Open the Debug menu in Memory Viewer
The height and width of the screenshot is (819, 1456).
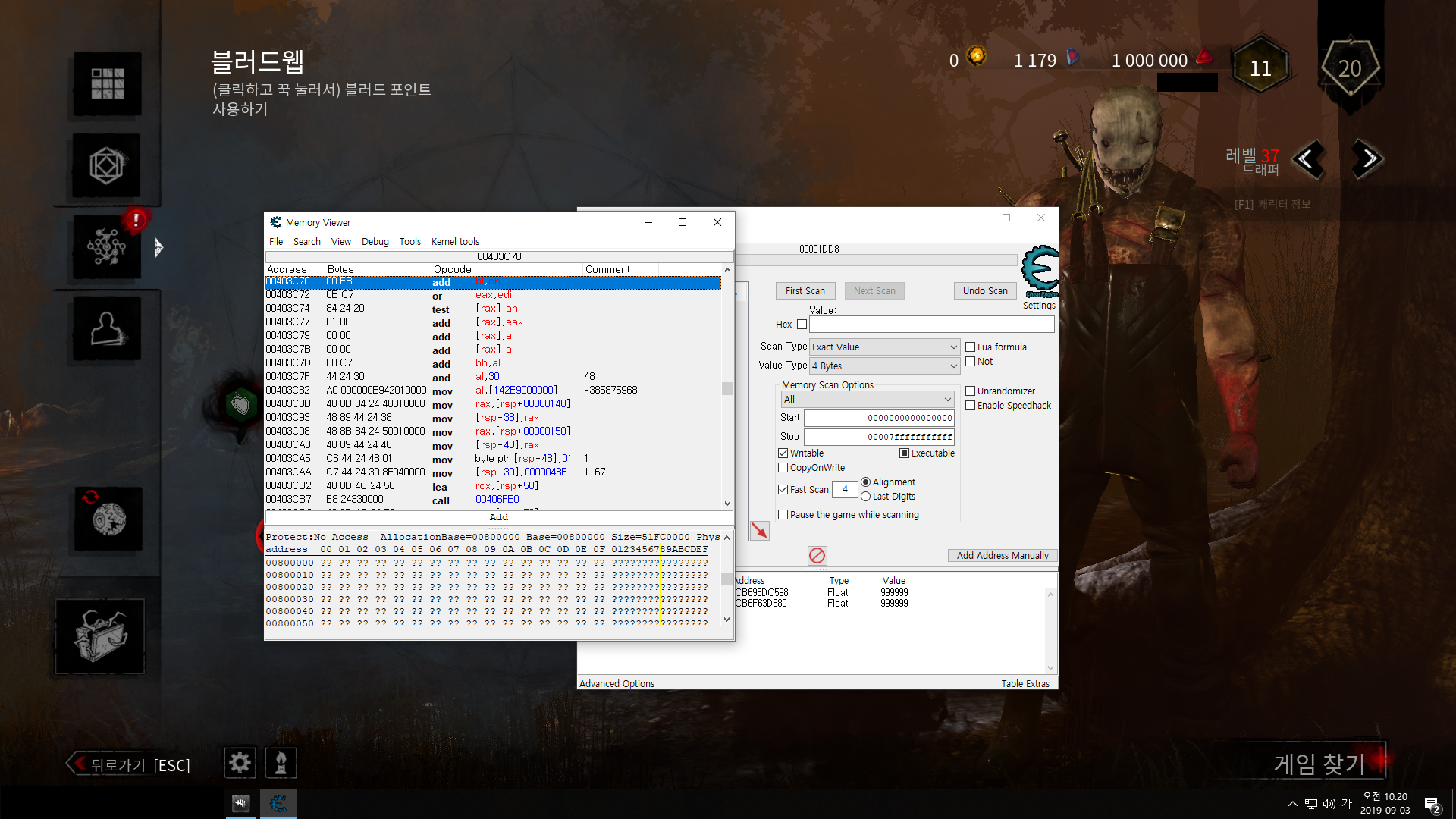(375, 242)
